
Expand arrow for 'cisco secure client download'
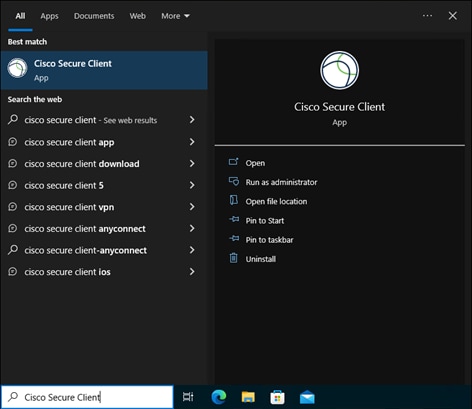(192, 163)
